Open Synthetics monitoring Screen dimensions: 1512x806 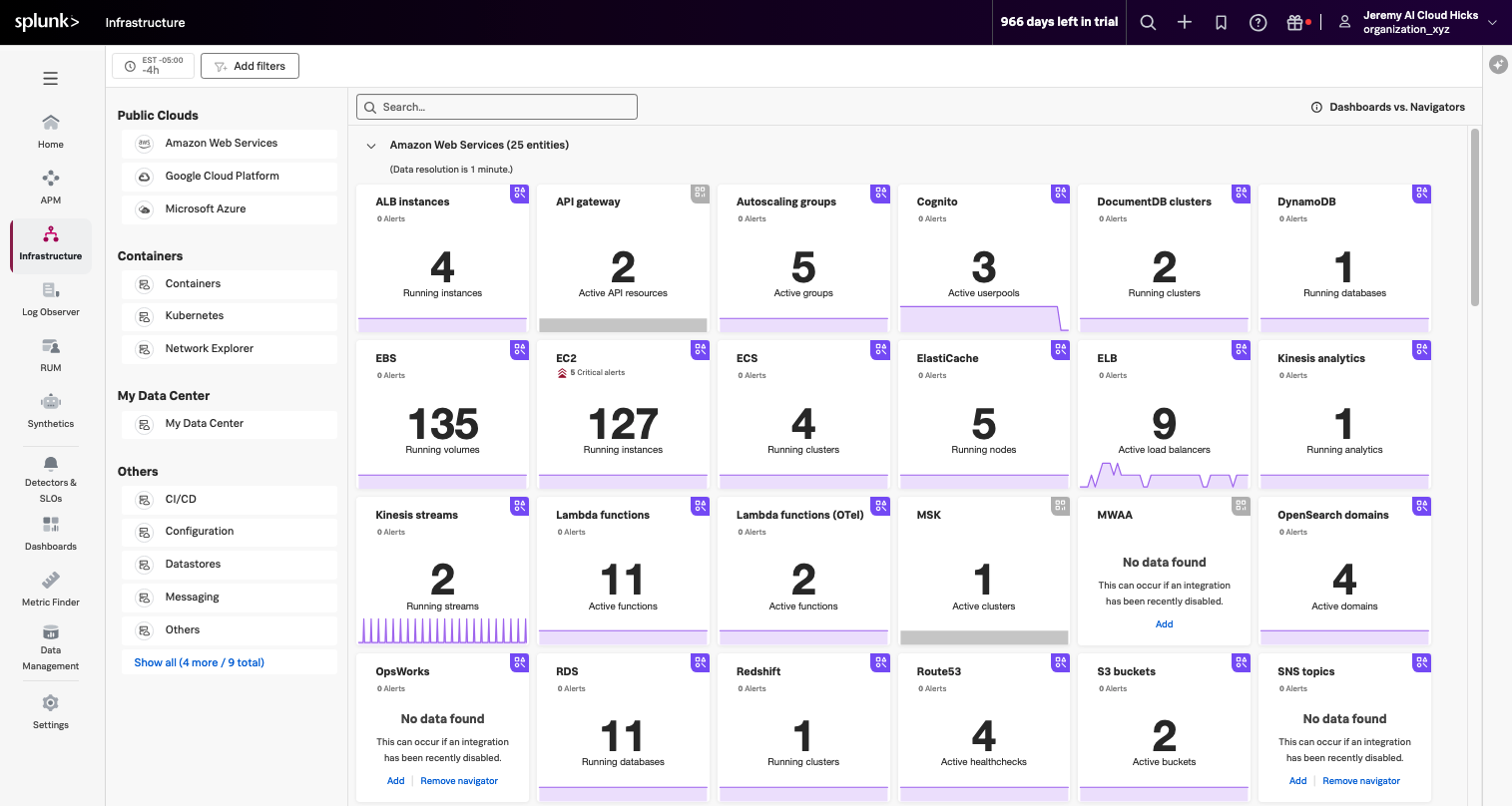click(x=50, y=409)
